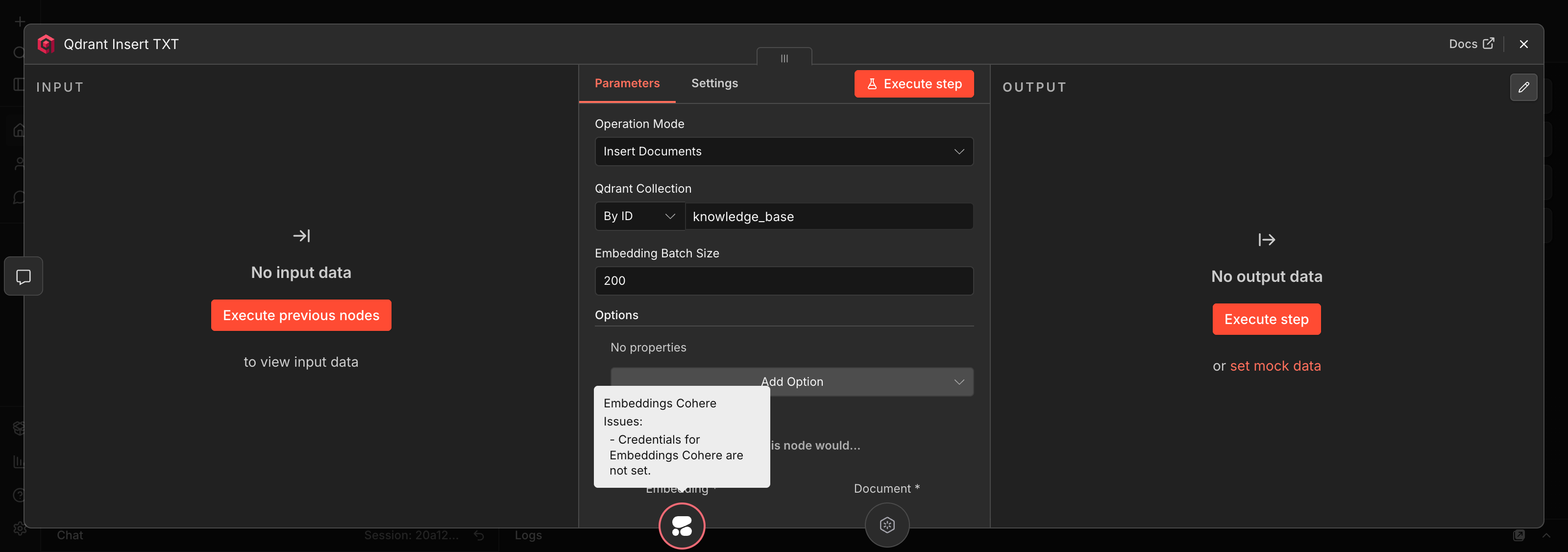Close the Qdrant Insert TXT panel
Screen dimensions: 1568x552
(x=1523, y=44)
